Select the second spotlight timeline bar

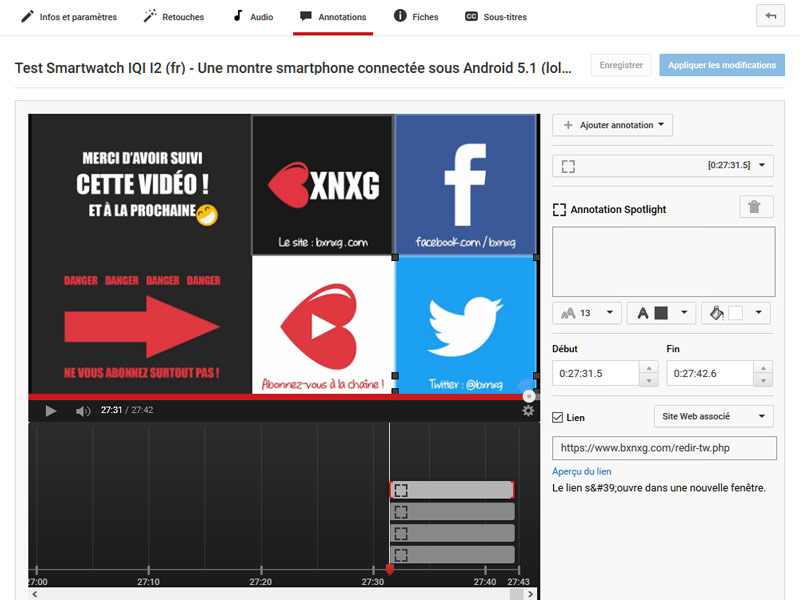tap(452, 512)
